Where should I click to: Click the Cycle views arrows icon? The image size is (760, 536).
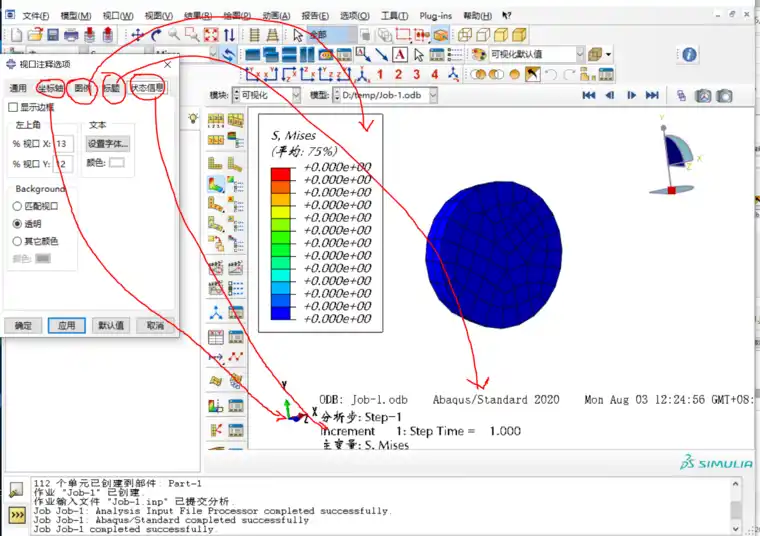pyautogui.click(x=229, y=35)
